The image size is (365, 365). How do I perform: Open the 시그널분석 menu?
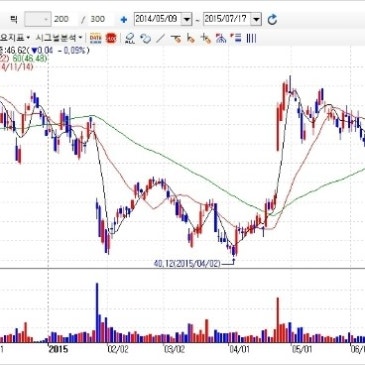point(59,38)
